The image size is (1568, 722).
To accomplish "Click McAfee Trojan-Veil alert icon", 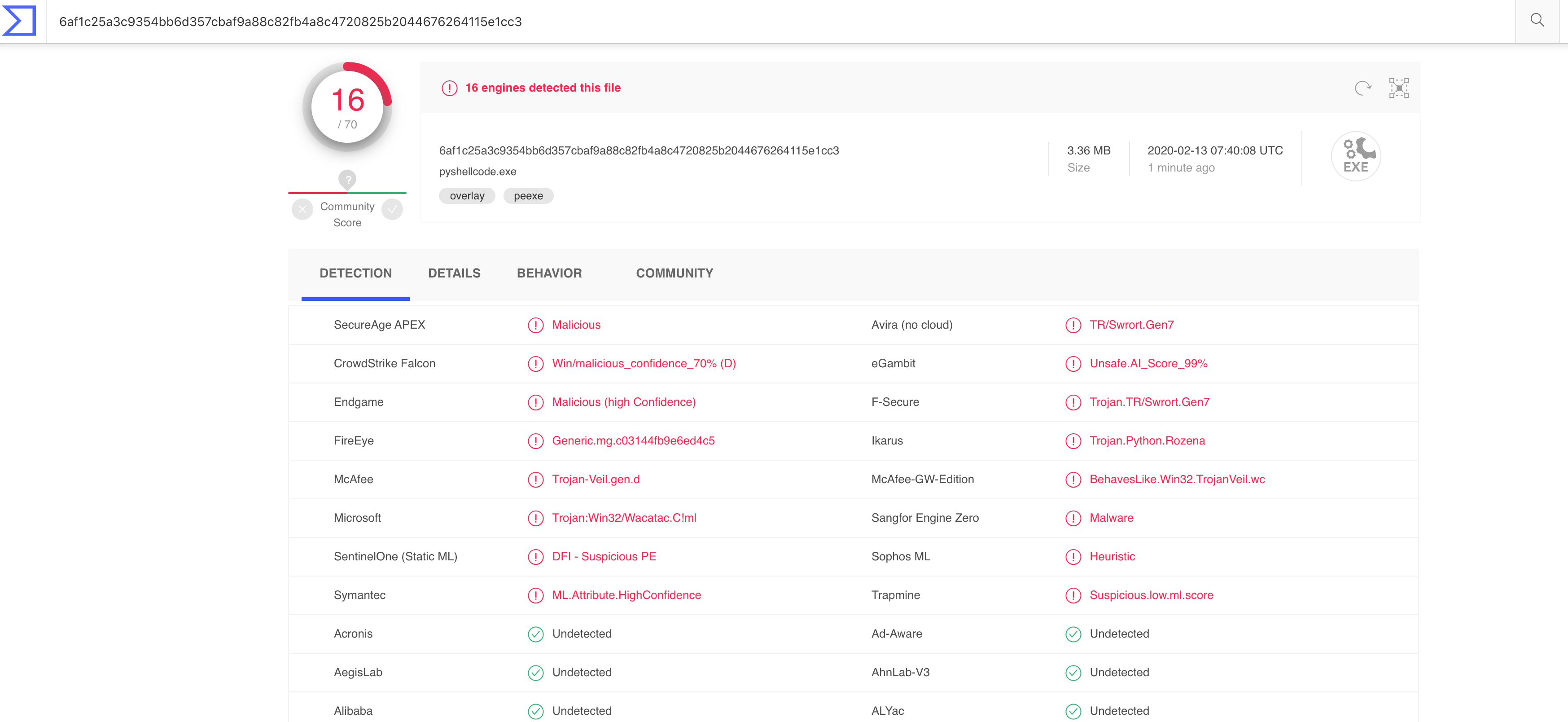I will tap(536, 480).
